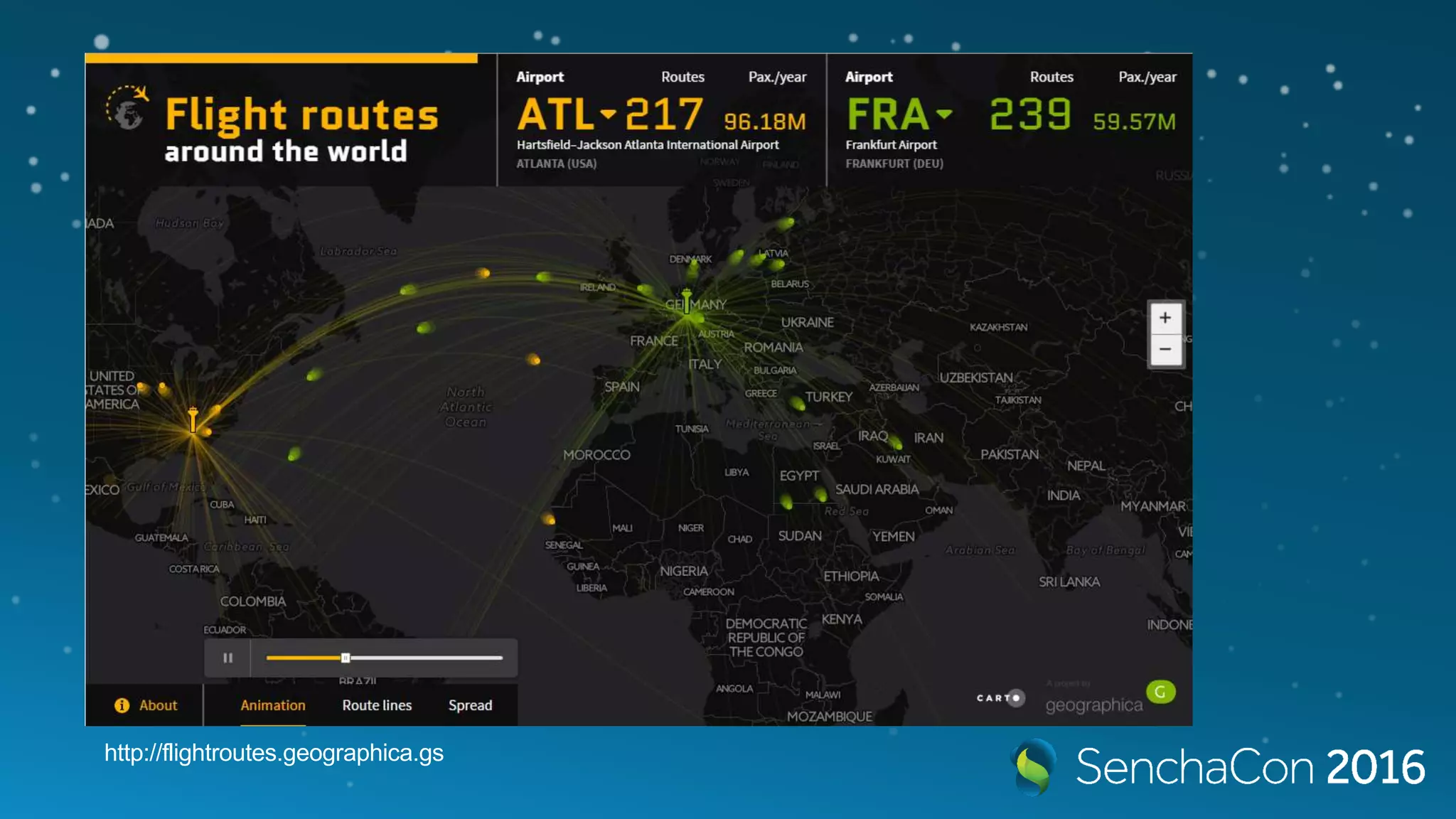The height and width of the screenshot is (819, 1456).
Task: Switch to the Spread tab
Action: pyautogui.click(x=470, y=705)
